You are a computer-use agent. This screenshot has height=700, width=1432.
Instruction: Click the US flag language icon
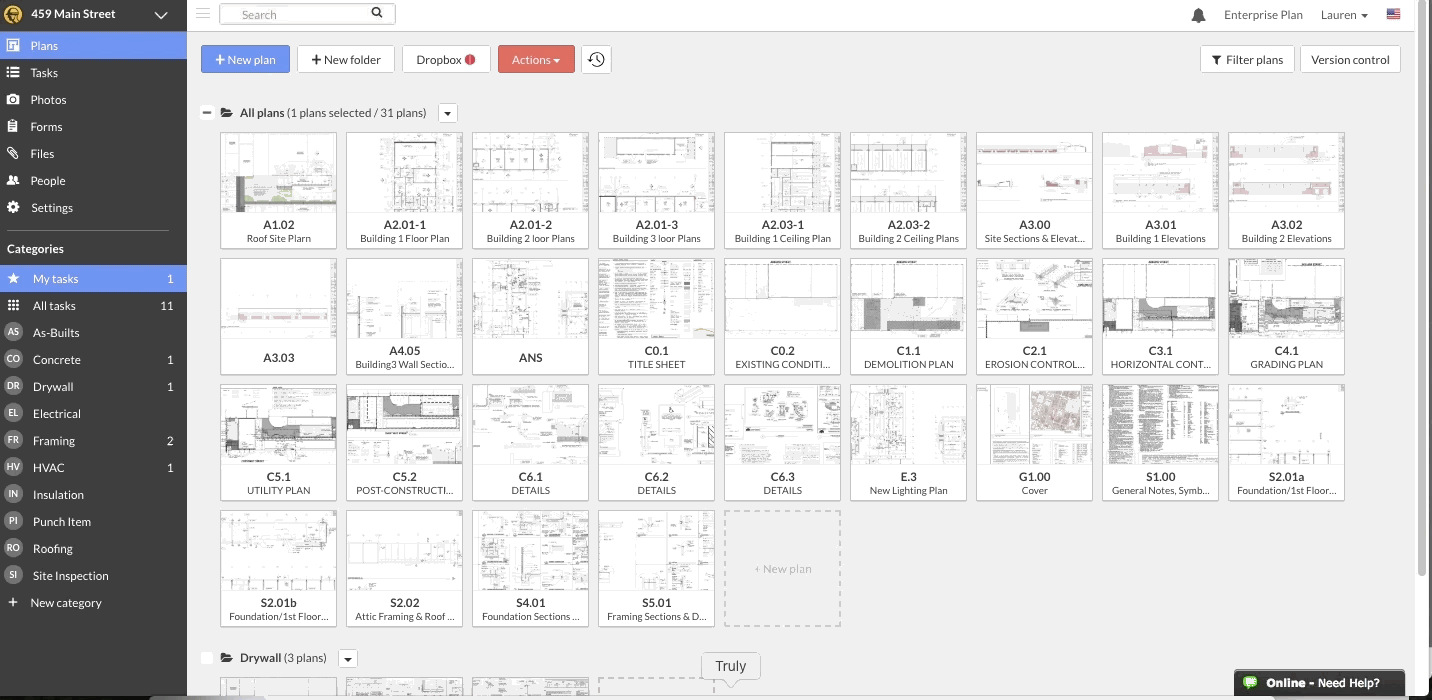coord(1393,15)
